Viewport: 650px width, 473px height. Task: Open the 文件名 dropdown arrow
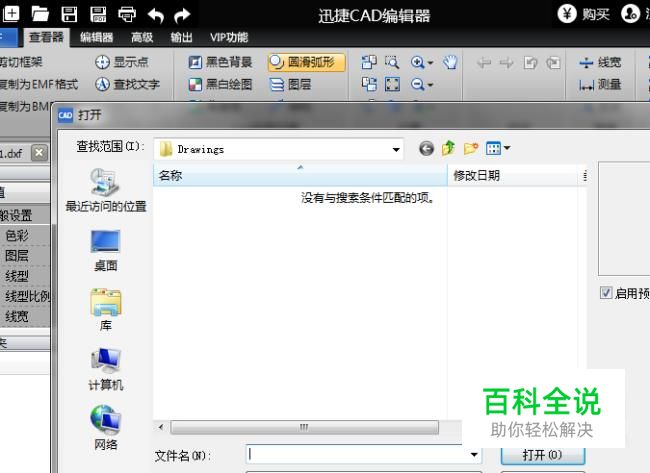pyautogui.click(x=474, y=455)
